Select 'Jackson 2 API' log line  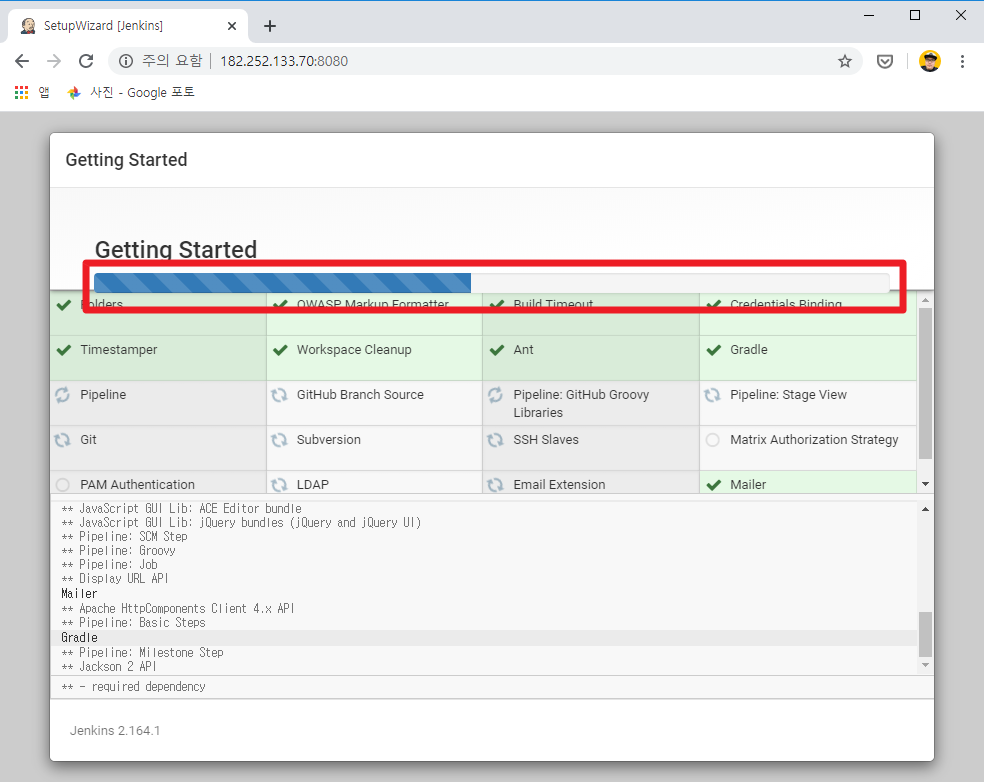109,667
